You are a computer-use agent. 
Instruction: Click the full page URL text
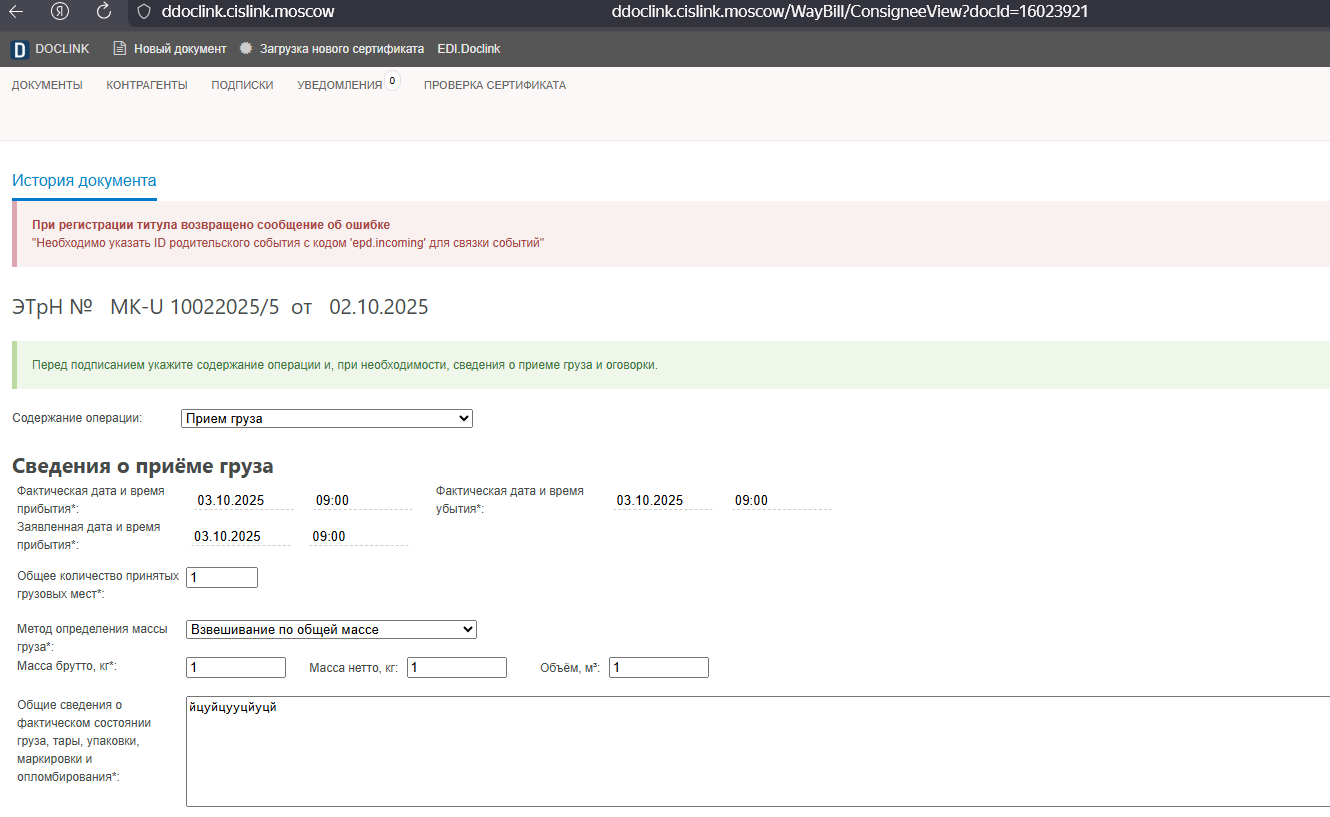point(850,12)
